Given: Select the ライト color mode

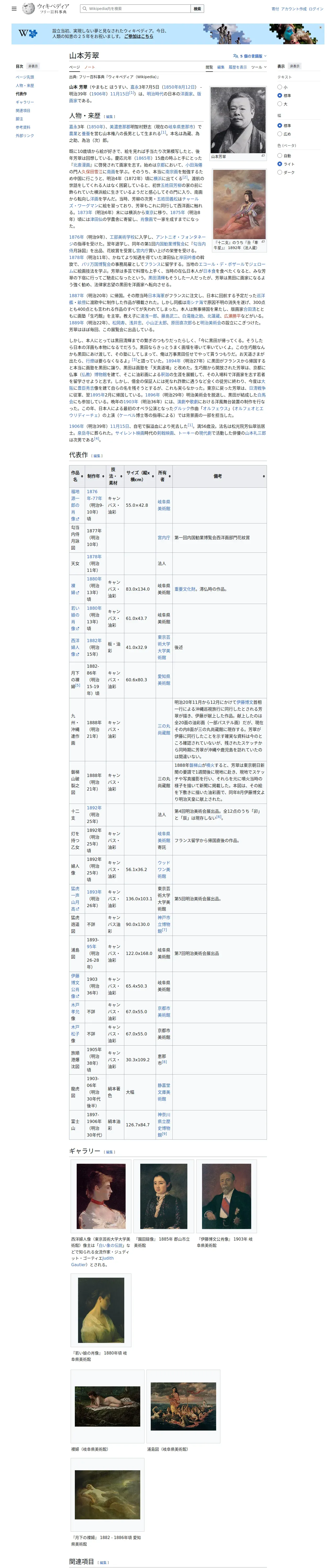Looking at the screenshot, I should [280, 164].
